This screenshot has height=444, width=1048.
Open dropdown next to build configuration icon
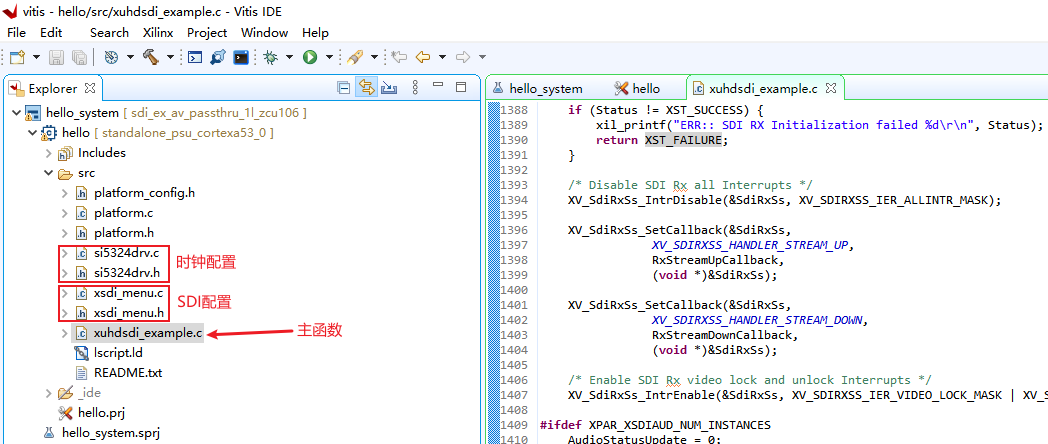coord(130,58)
